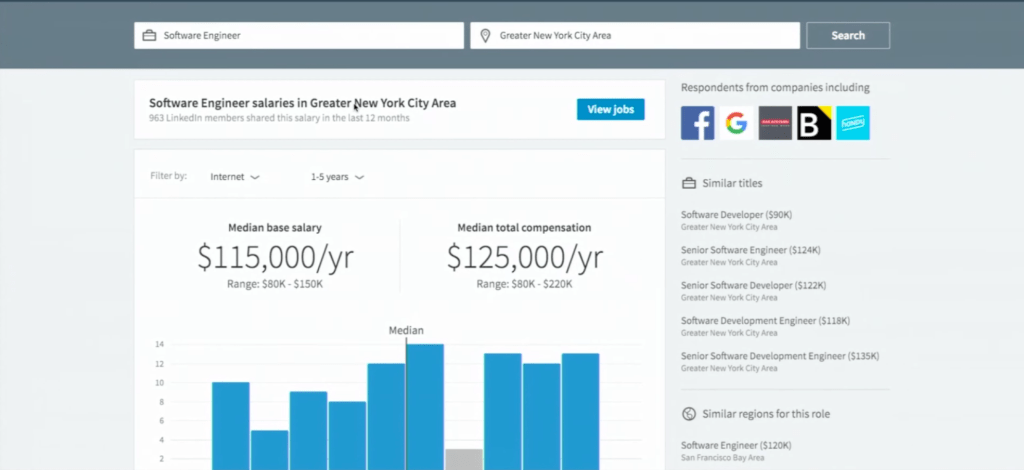This screenshot has width=1024, height=470.
Task: Click the globe icon beside Similar regions
Action: (688, 414)
